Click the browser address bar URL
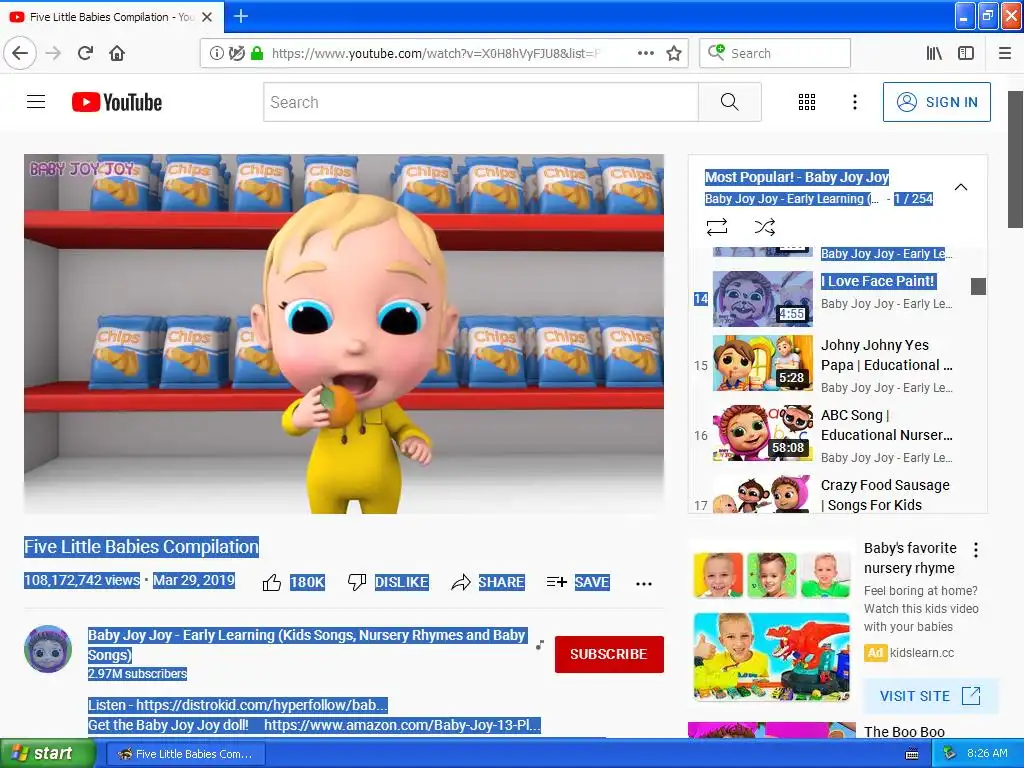1024x768 pixels. pos(434,53)
